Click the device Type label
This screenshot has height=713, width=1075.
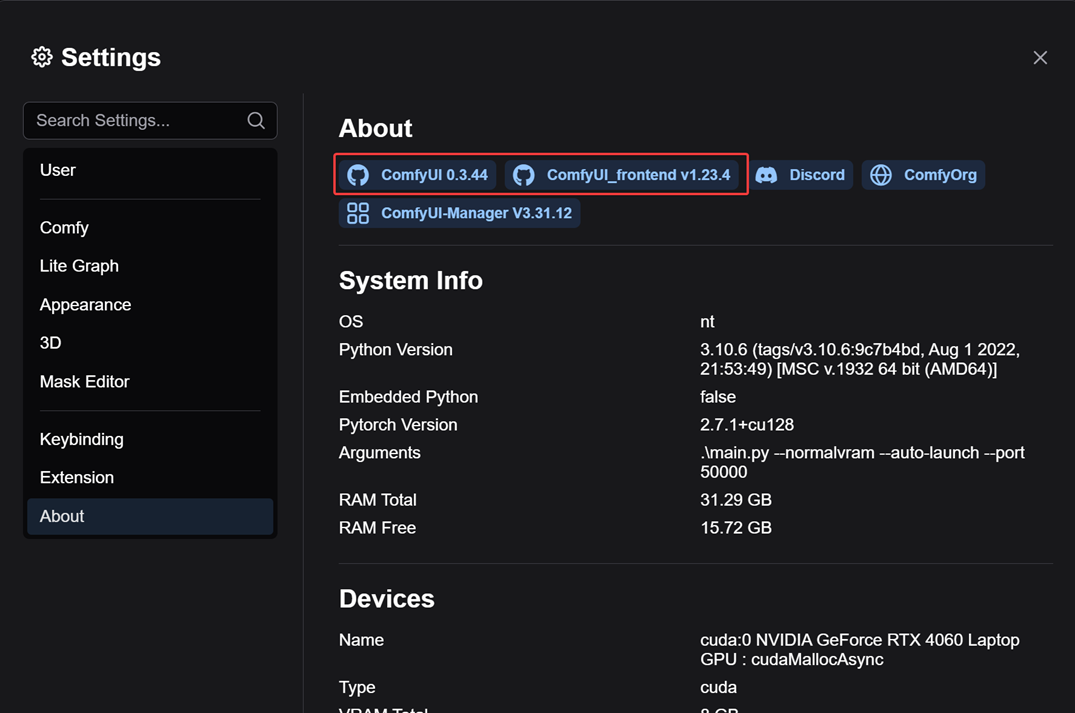357,687
